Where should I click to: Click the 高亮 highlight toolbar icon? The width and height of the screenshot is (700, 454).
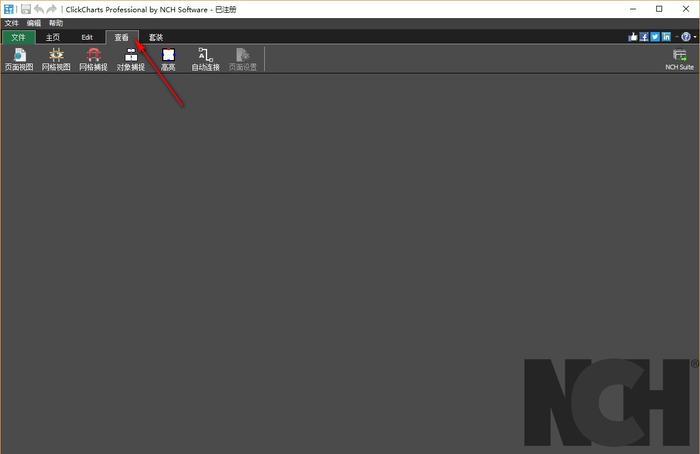(168, 59)
